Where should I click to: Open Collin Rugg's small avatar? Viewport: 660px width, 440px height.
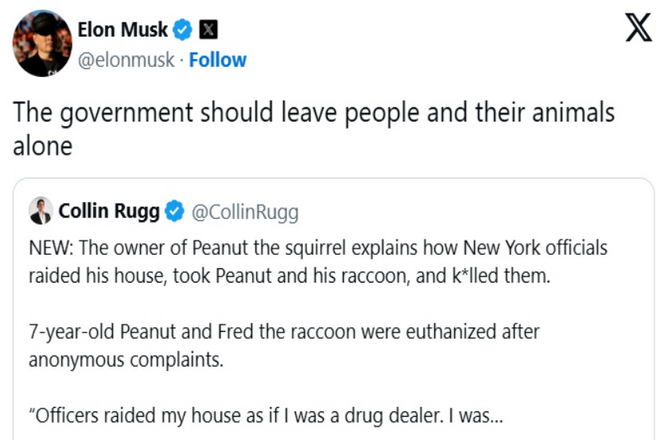41,211
